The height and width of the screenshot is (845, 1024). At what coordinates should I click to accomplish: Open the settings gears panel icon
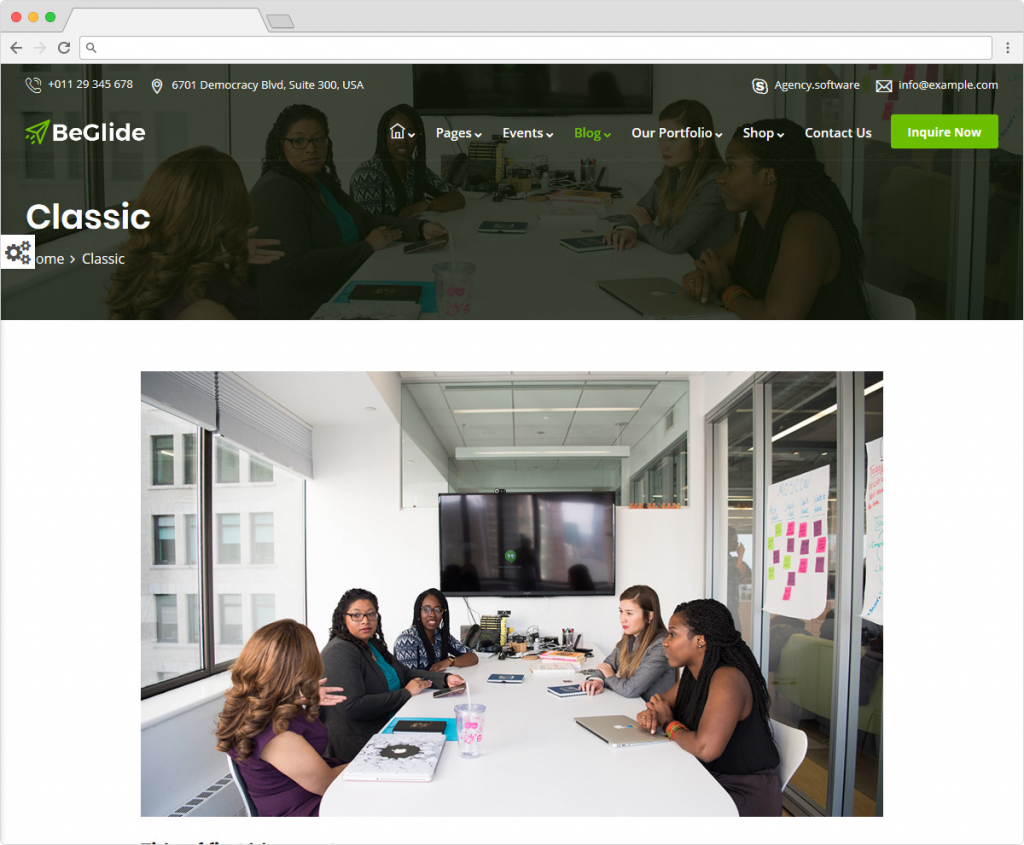[x=18, y=252]
